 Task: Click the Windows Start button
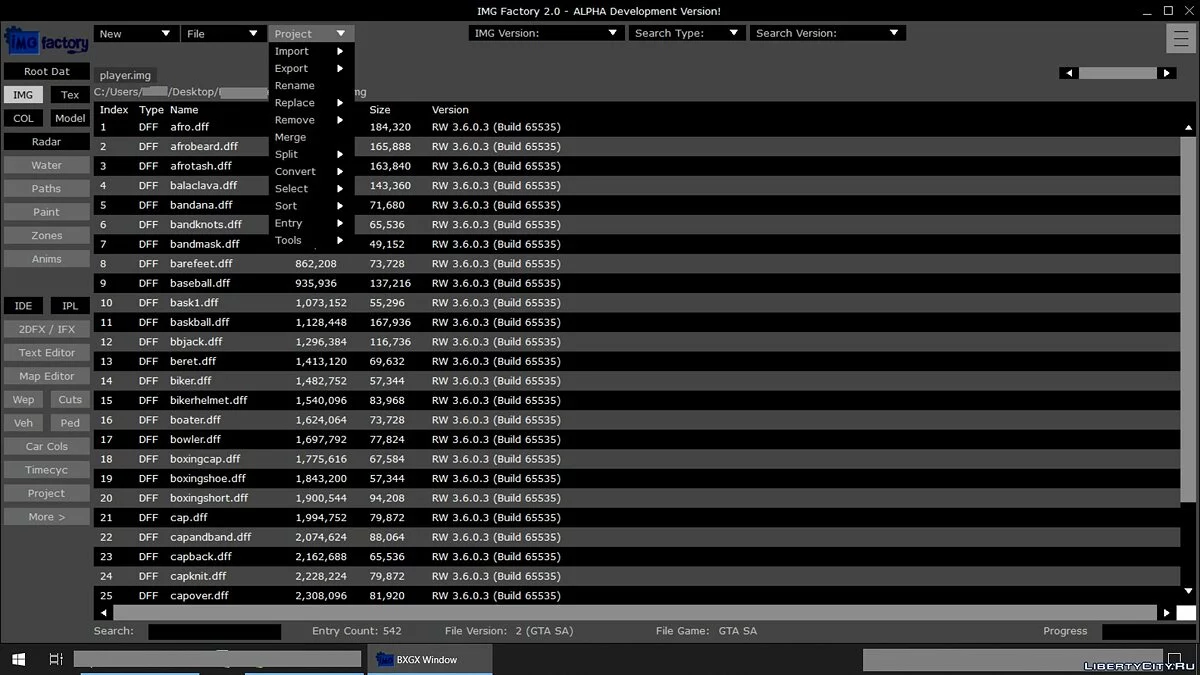click(x=18, y=659)
